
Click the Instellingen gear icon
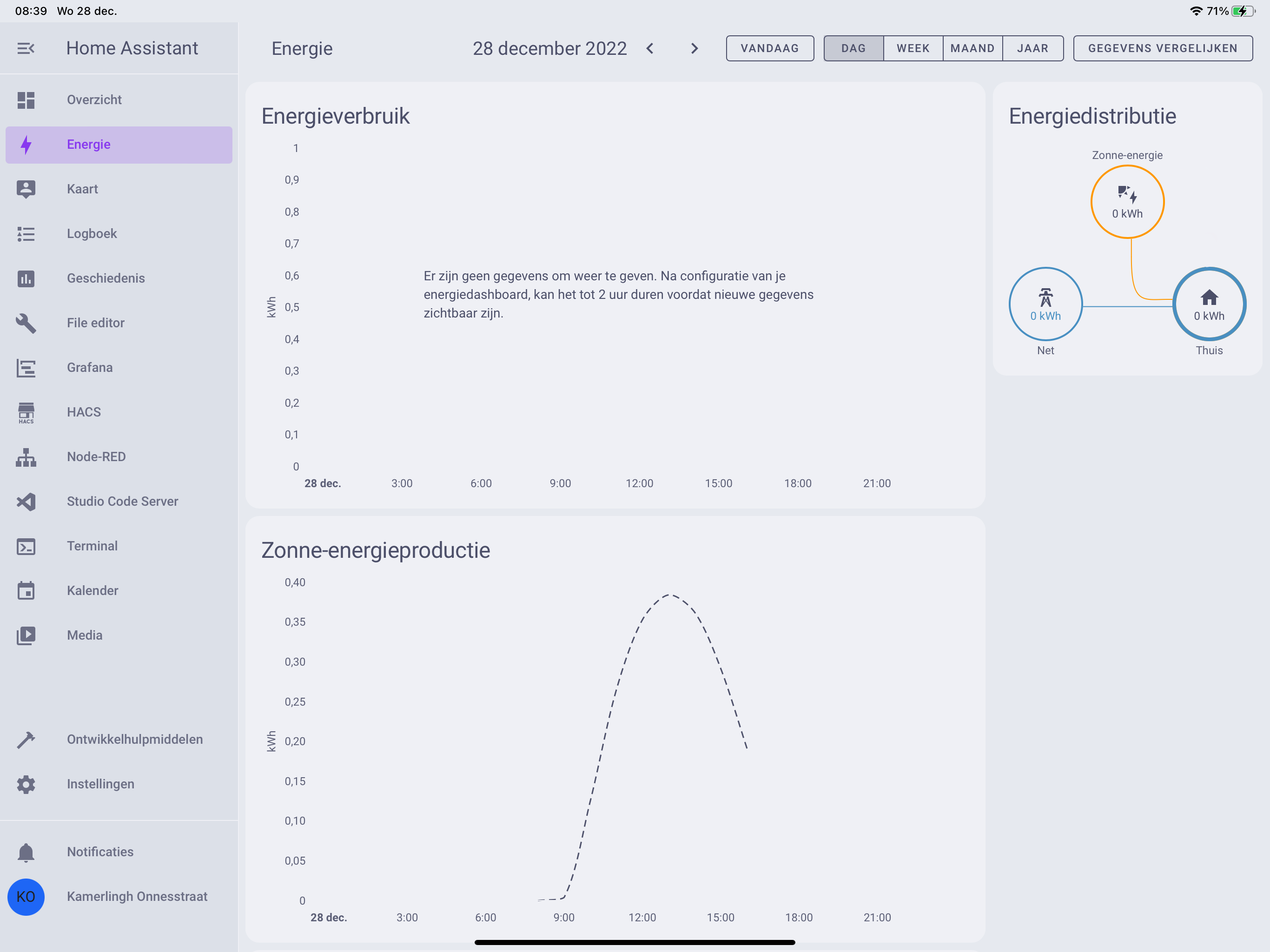click(x=26, y=784)
